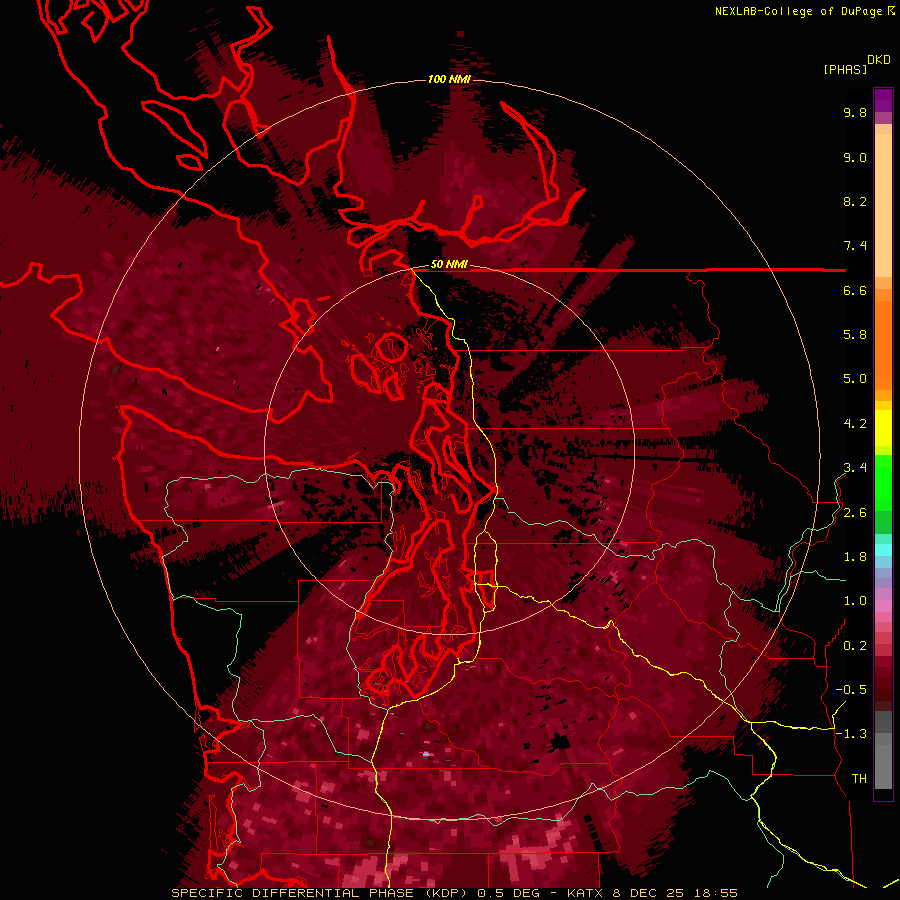Click the 50 NMI range ring label
This screenshot has width=900, height=900.
coord(449,265)
